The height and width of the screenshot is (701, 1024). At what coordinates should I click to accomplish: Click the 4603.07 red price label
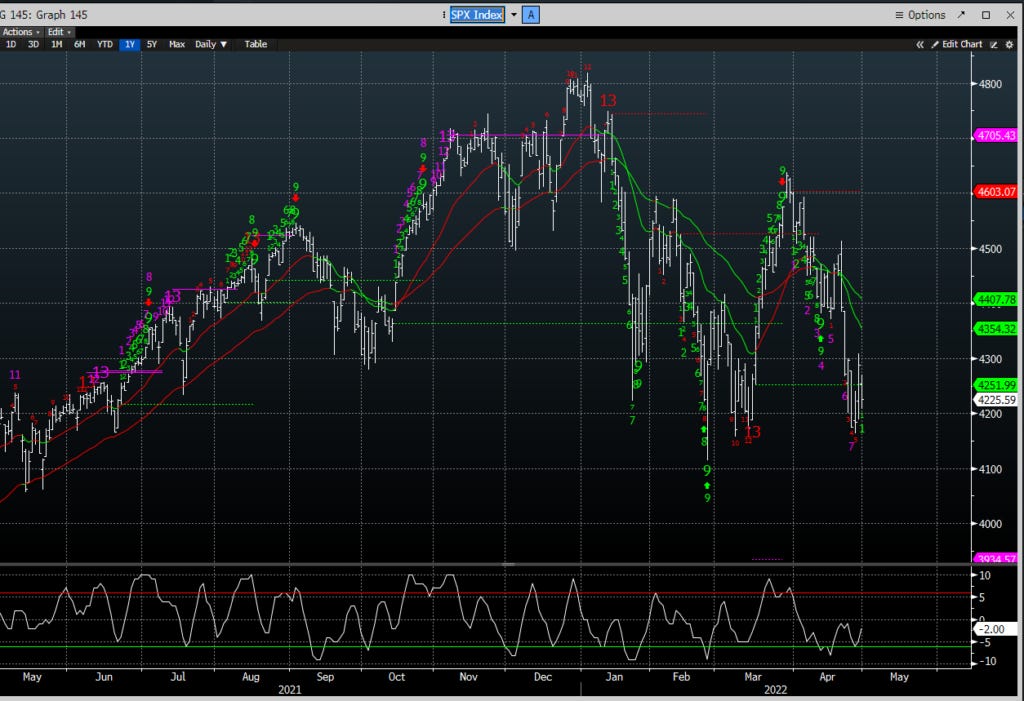tap(996, 191)
